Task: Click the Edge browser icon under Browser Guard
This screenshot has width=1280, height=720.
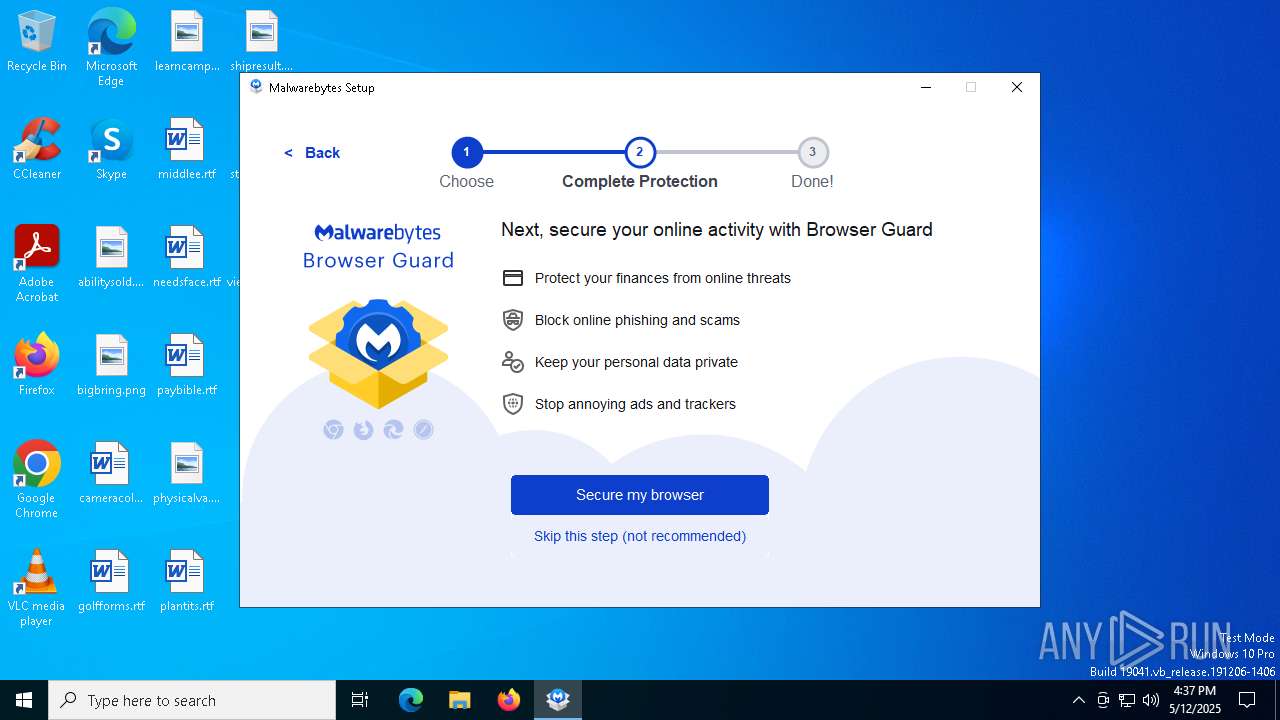Action: point(394,430)
